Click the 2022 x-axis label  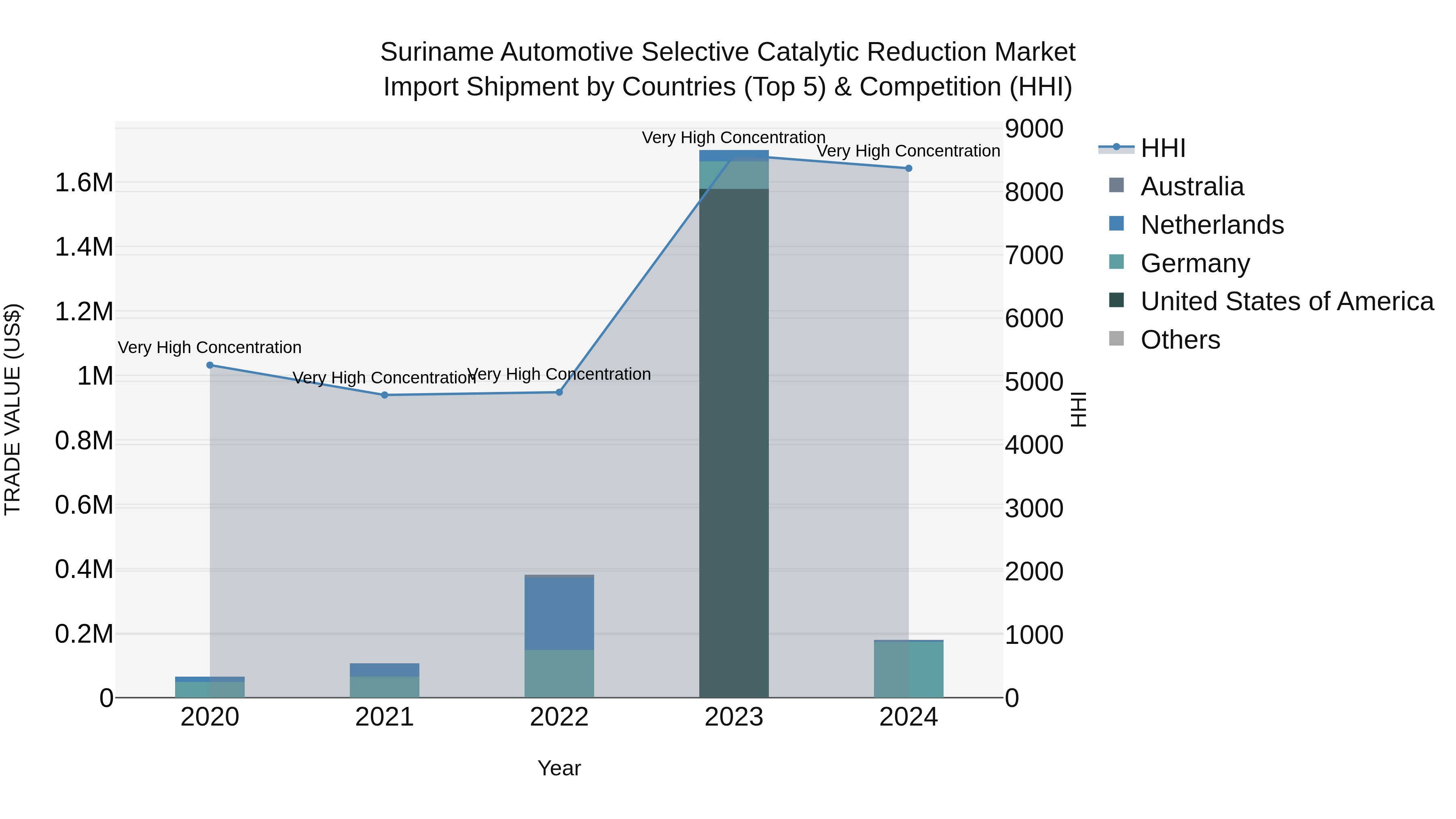(559, 717)
